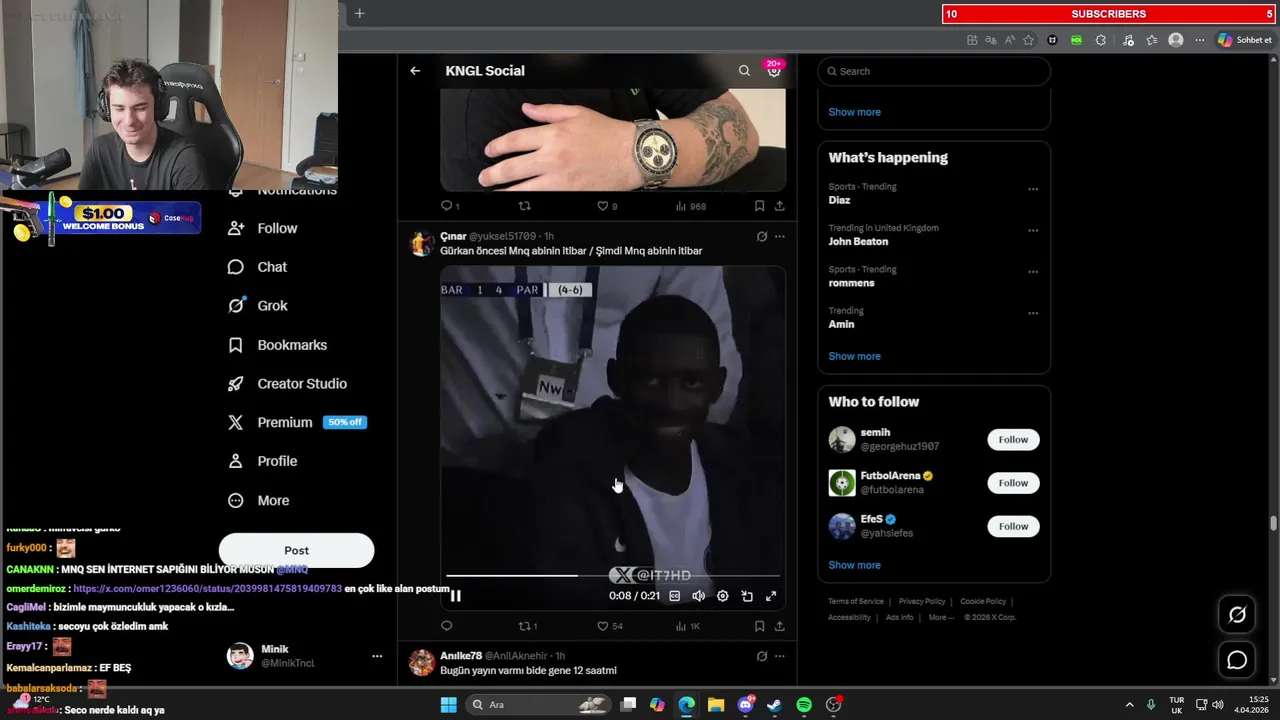Click the Post button
Screen dimensions: 1280x720
click(x=296, y=550)
